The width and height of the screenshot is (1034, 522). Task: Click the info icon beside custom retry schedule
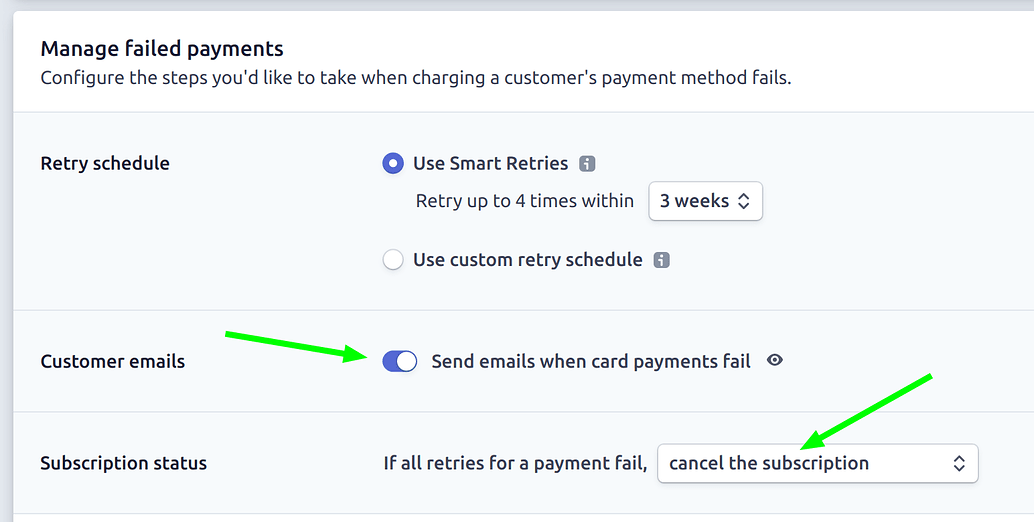click(661, 260)
